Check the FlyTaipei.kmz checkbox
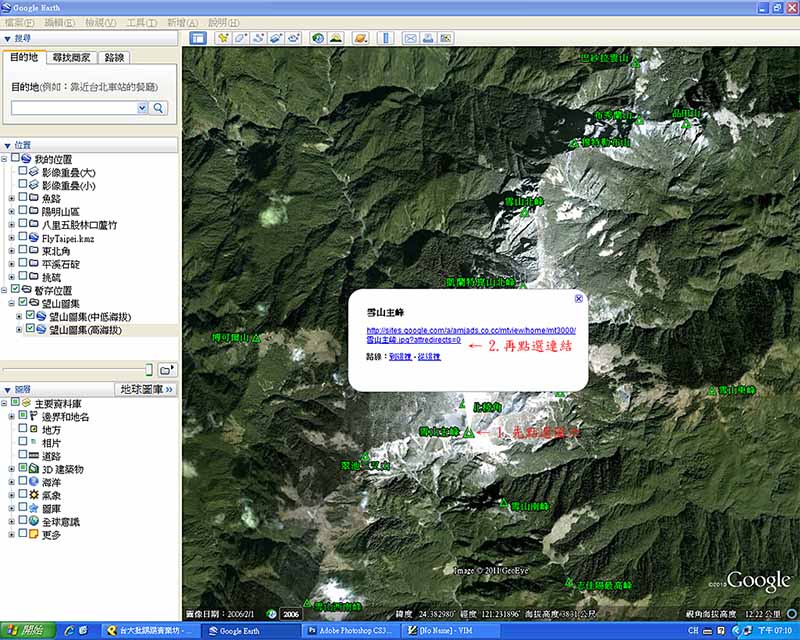 (x=23, y=236)
